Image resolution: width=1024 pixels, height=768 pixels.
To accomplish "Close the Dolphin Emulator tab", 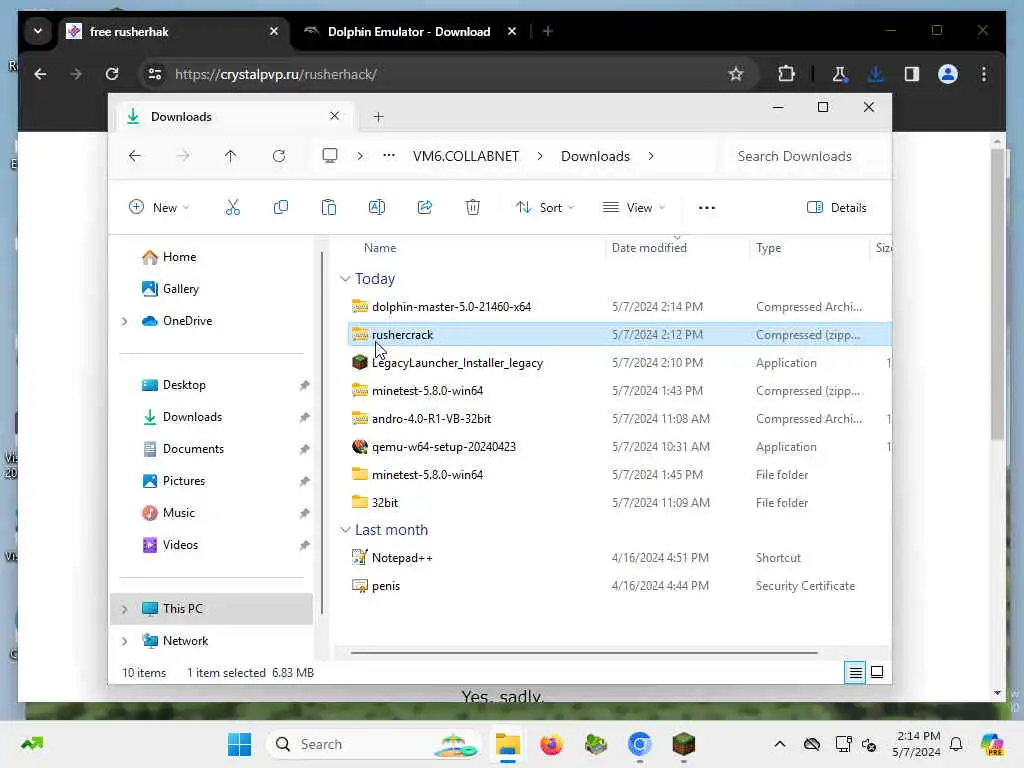I will pyautogui.click(x=512, y=31).
